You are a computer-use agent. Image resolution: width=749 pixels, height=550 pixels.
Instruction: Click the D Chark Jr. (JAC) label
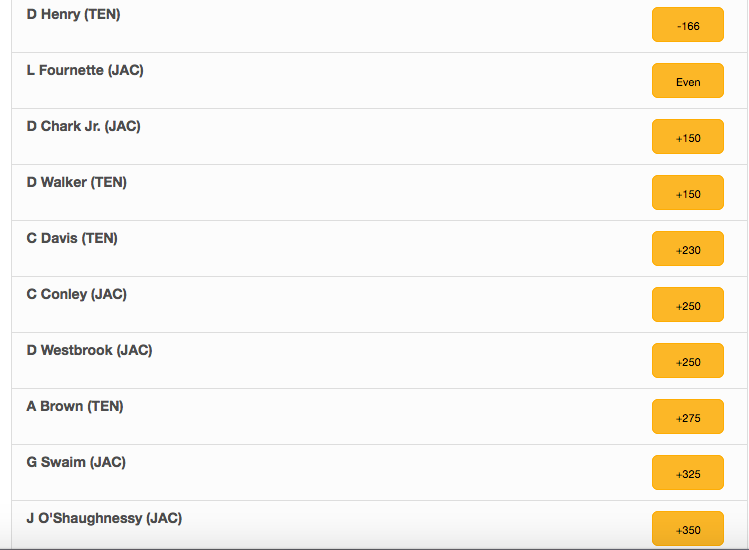point(84,127)
